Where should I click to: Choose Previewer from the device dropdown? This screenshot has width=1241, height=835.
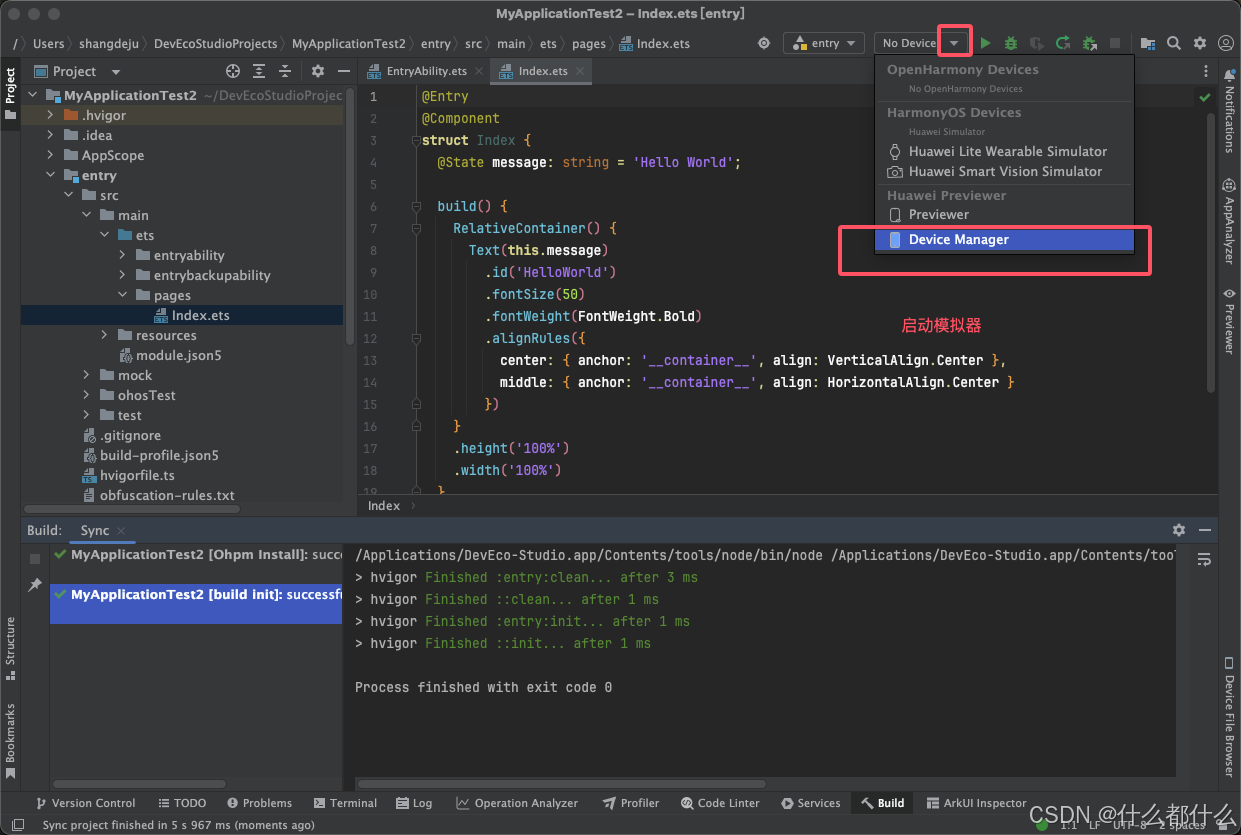(1004, 214)
